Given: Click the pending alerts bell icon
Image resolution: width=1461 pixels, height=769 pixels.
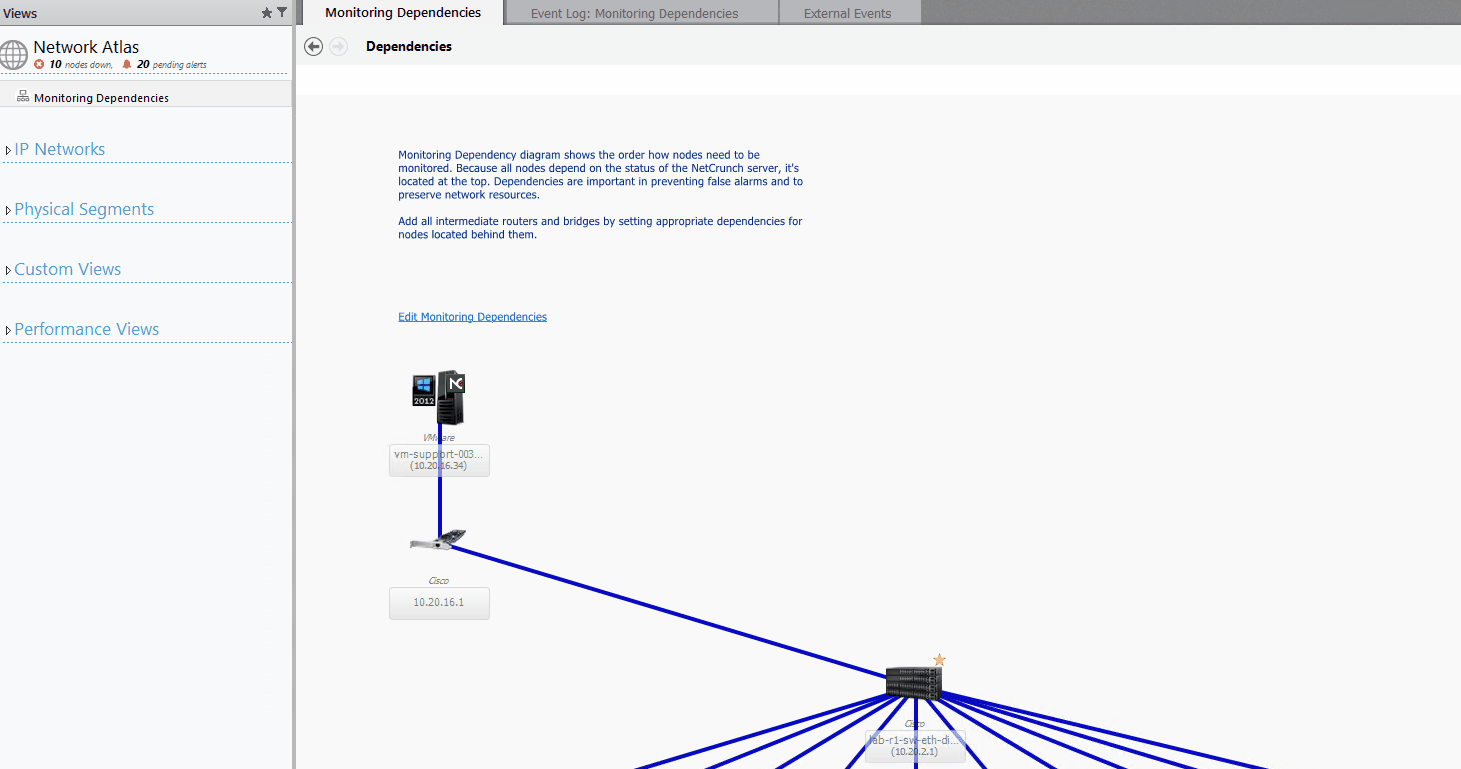Looking at the screenshot, I should pos(127,64).
